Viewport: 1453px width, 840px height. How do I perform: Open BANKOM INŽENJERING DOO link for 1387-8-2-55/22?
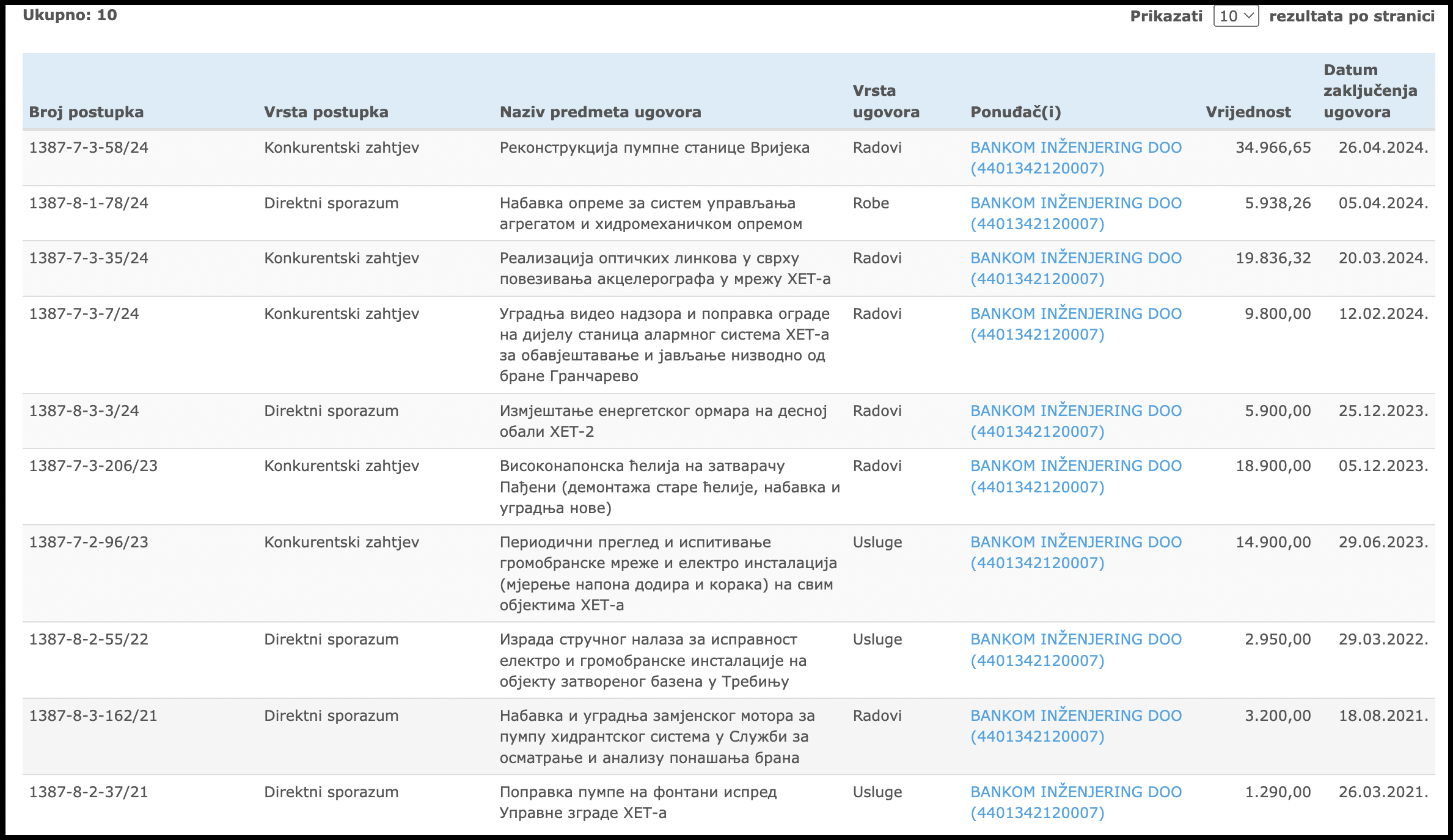click(x=1076, y=650)
